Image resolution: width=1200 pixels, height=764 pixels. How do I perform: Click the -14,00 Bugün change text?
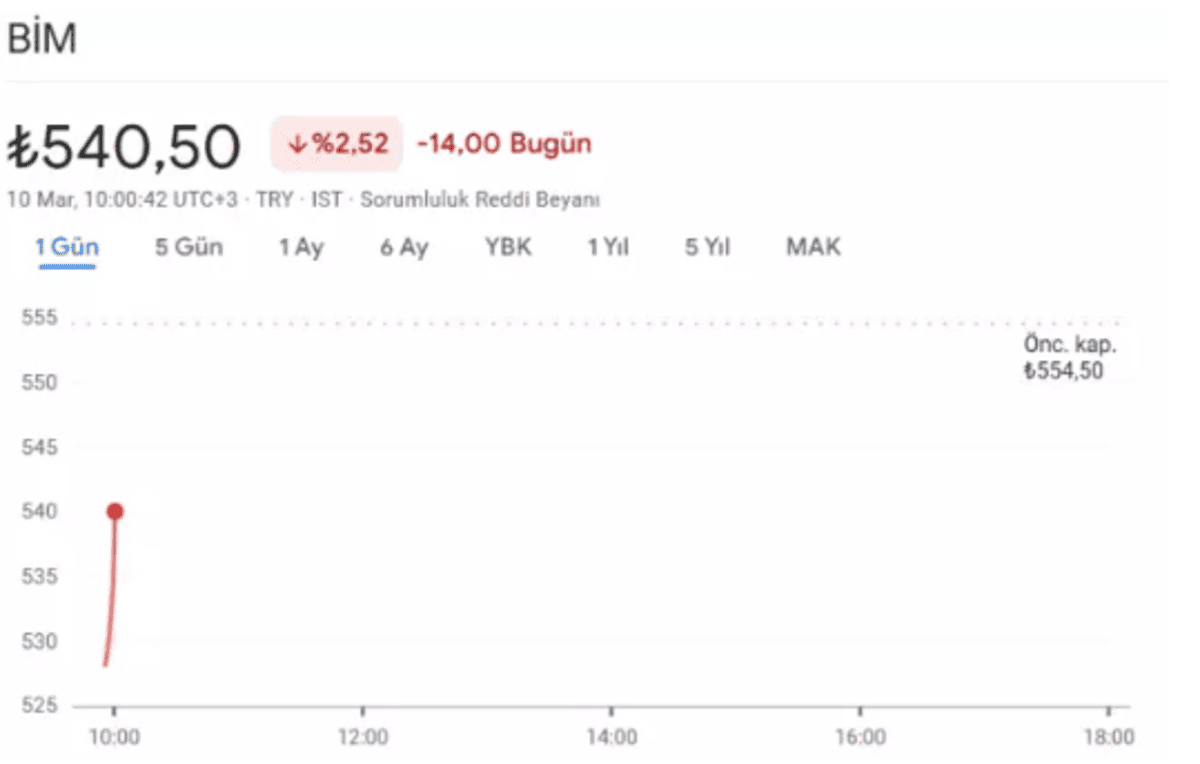[x=504, y=144]
